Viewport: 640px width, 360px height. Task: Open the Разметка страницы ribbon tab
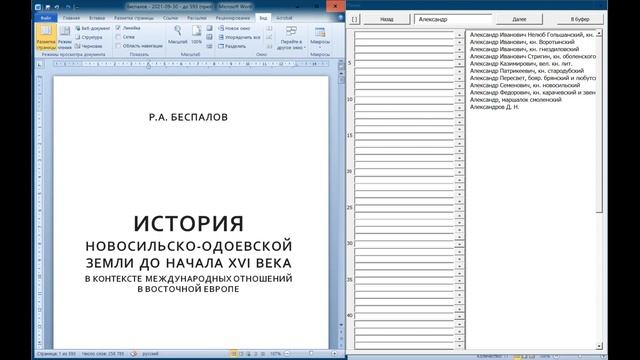click(x=134, y=18)
